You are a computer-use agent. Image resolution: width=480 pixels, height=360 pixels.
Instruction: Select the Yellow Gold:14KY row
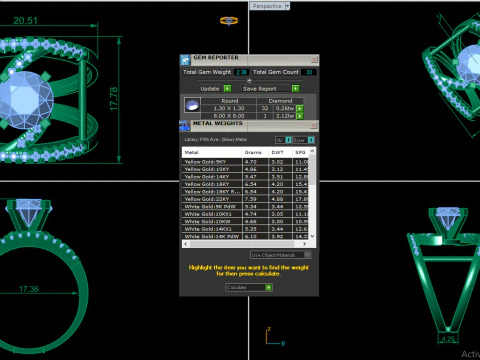click(245, 177)
